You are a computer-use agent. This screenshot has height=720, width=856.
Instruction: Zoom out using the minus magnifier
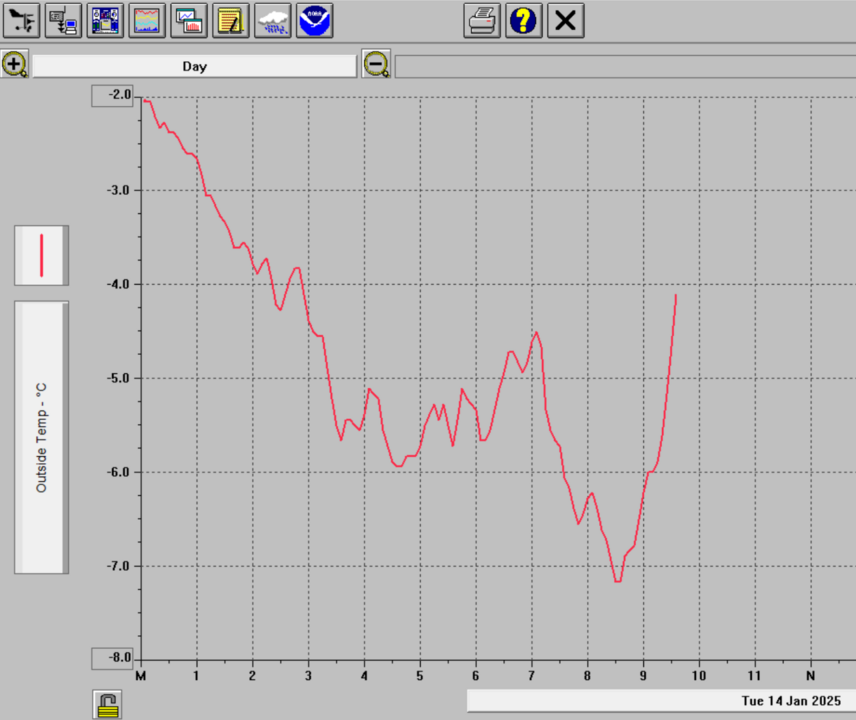[x=376, y=64]
